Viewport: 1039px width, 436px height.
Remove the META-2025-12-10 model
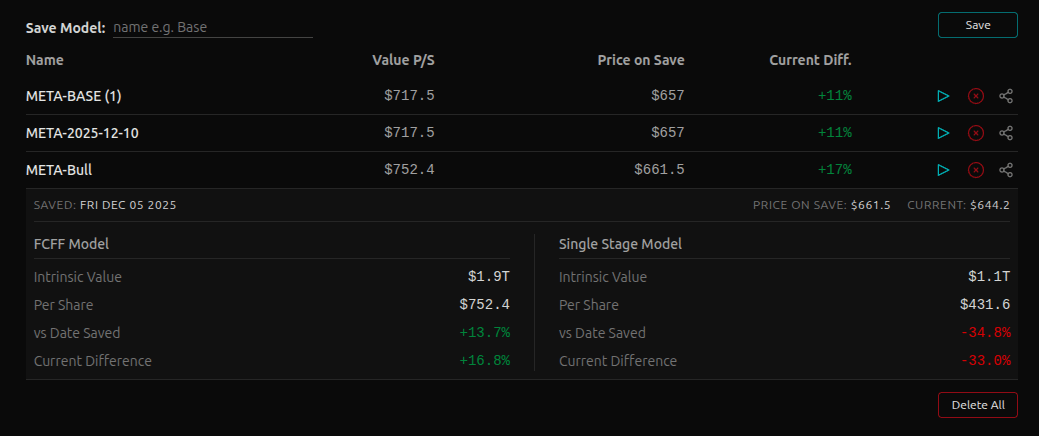pos(975,133)
